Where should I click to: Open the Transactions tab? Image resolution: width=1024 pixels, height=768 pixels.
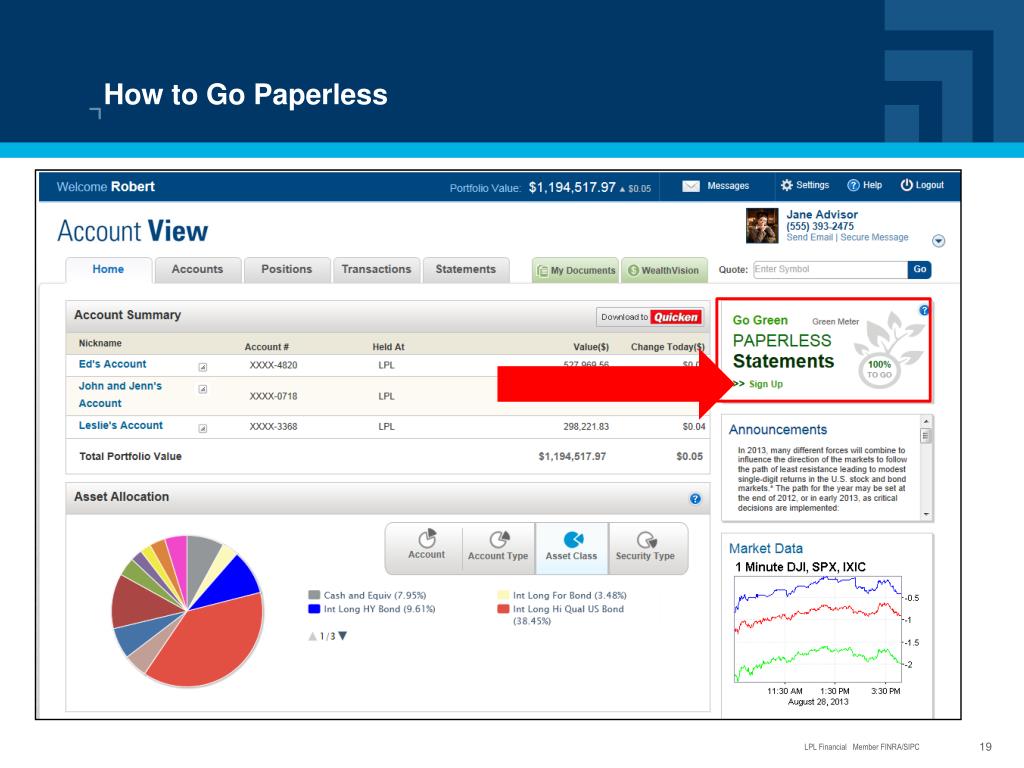(x=376, y=269)
